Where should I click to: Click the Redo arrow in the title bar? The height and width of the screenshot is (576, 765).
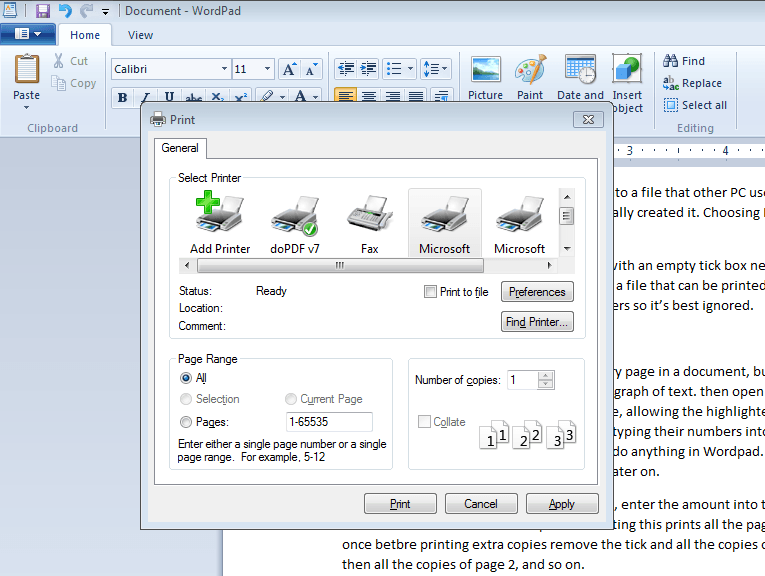pos(86,10)
